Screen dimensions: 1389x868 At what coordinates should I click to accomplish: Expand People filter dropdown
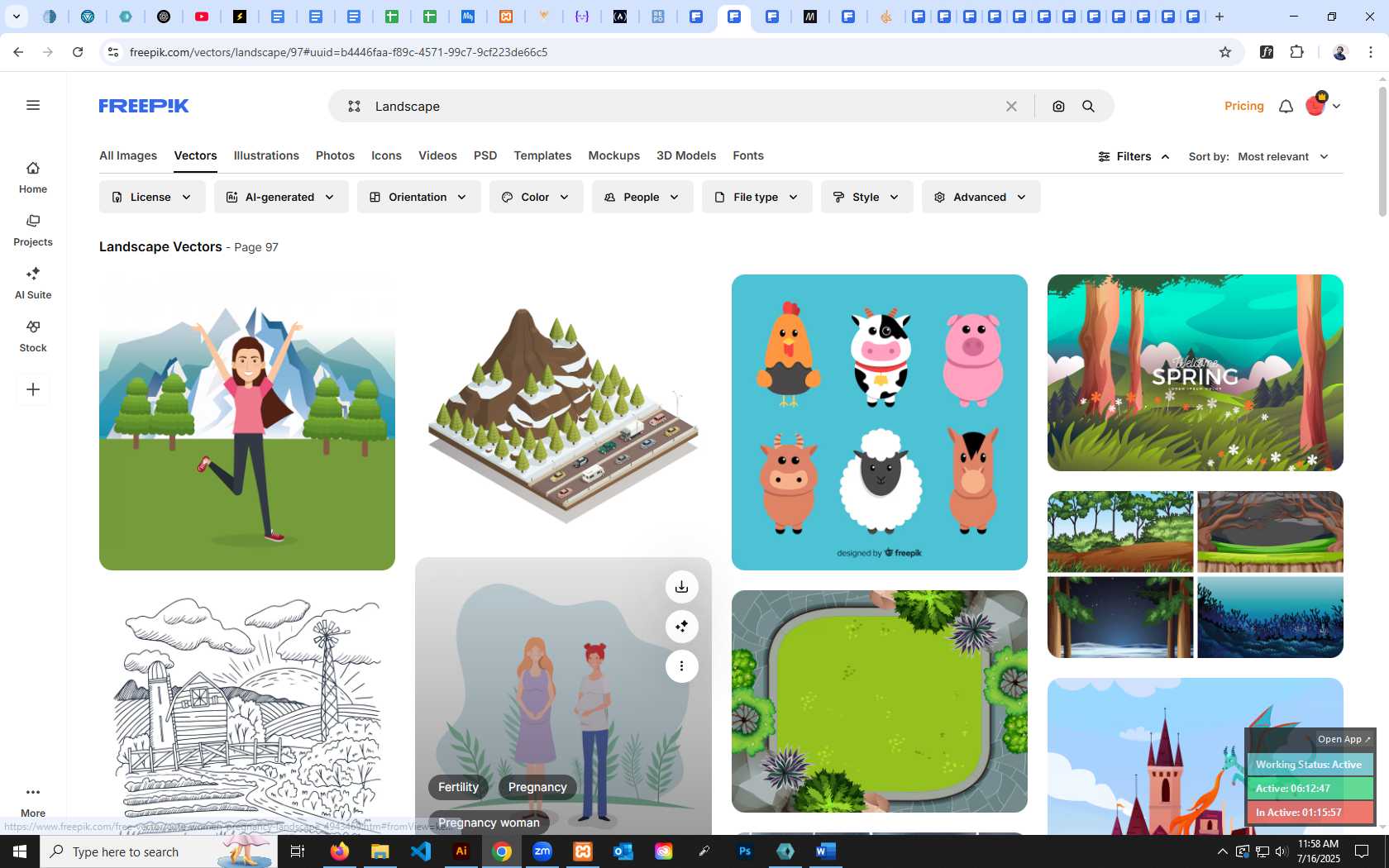click(642, 197)
